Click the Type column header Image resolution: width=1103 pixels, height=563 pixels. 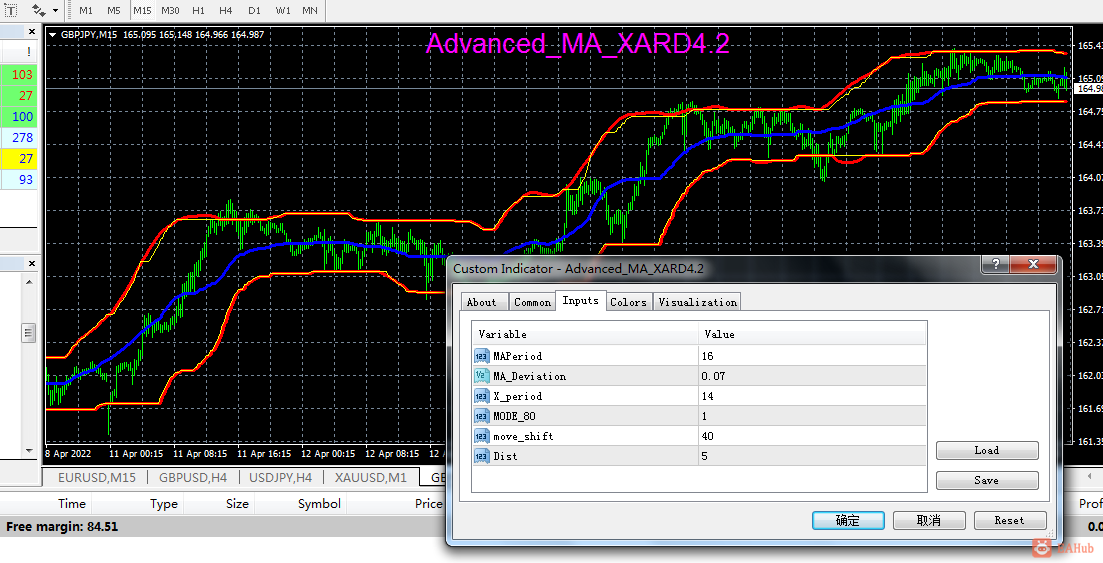[163, 503]
